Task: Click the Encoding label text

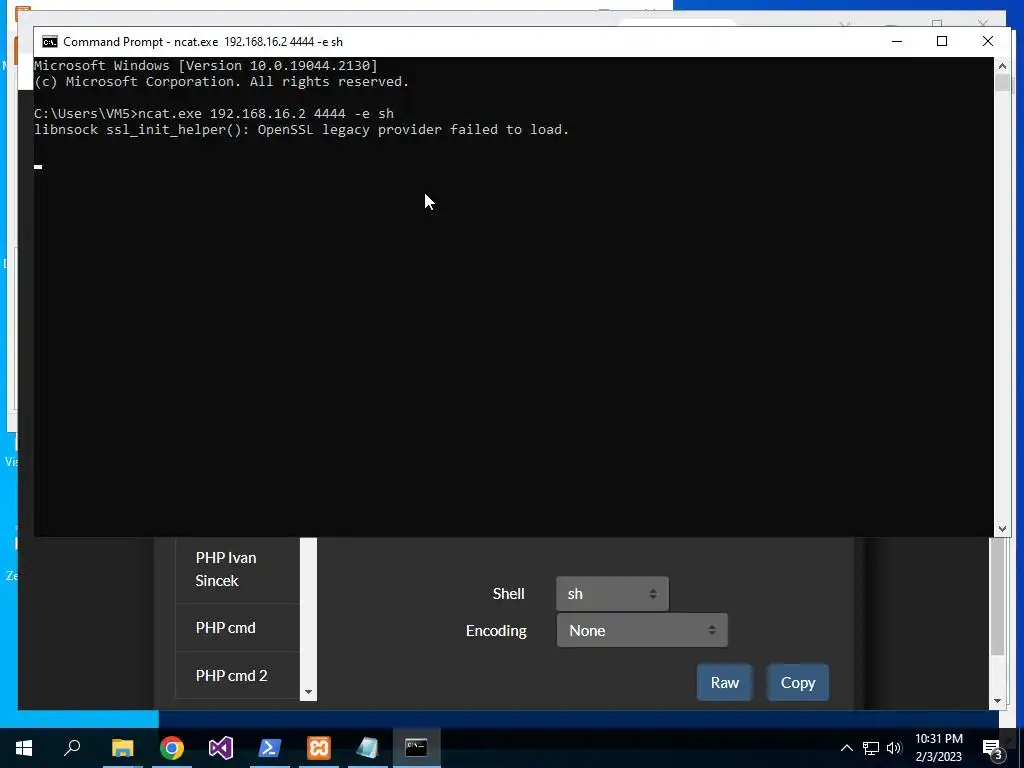Action: (496, 631)
